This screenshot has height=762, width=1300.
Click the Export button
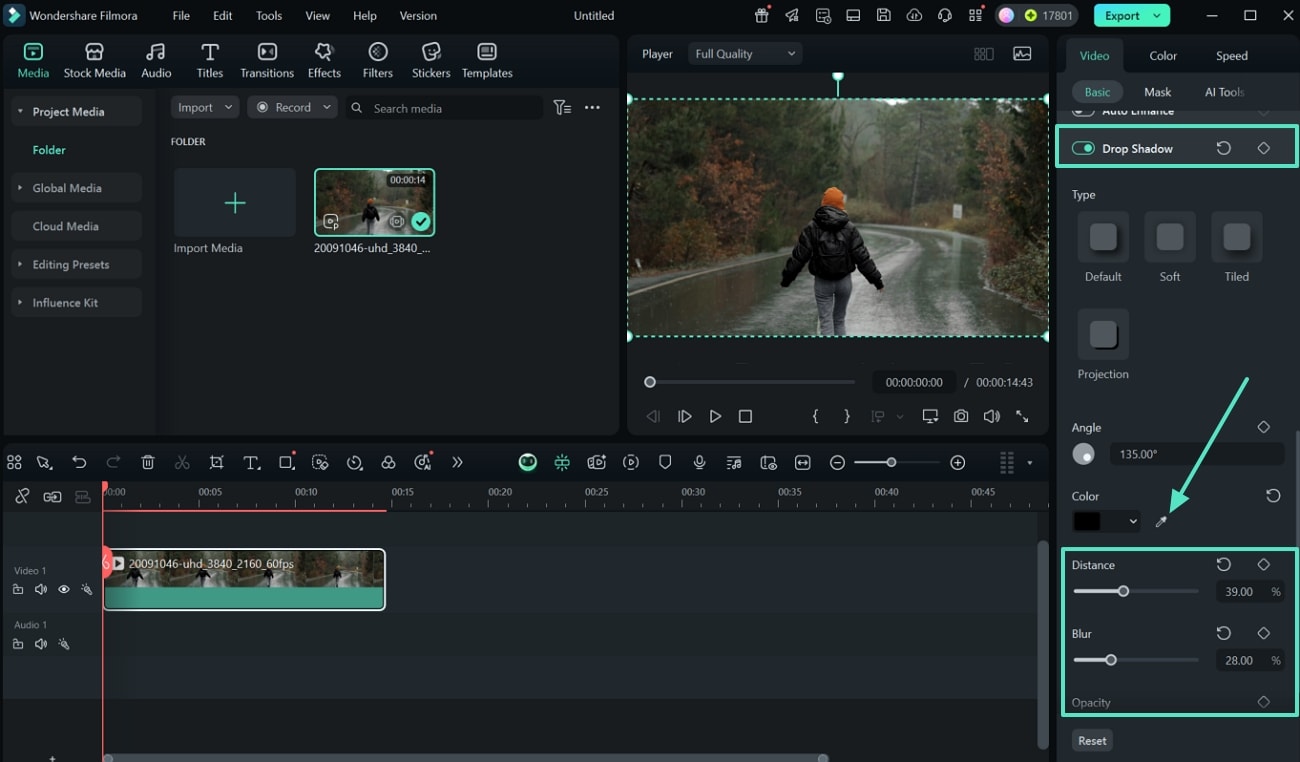point(1131,15)
